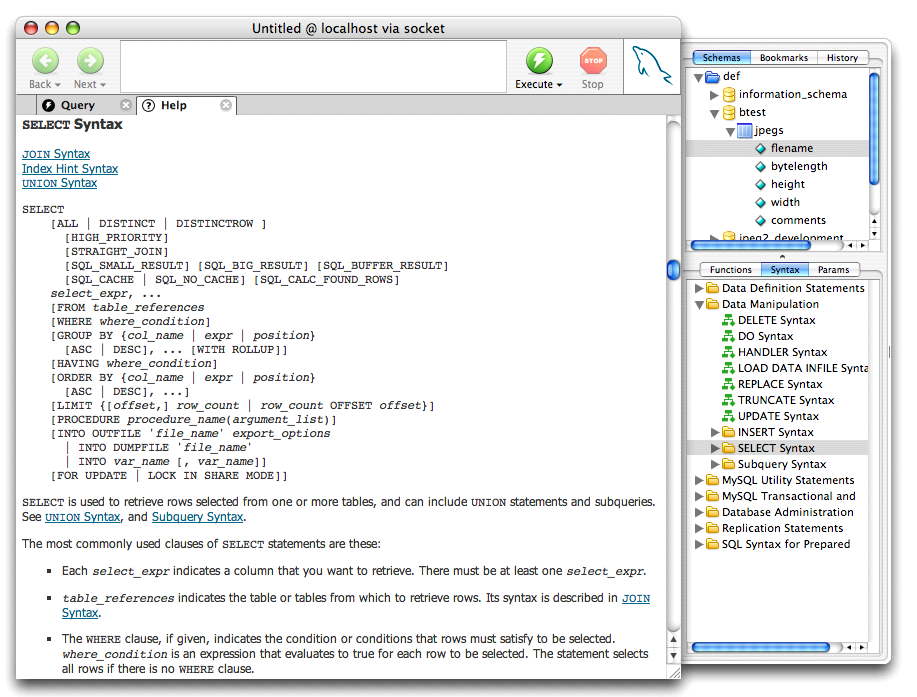Select the width column icon
The width and height of the screenshot is (917, 697).
[760, 203]
